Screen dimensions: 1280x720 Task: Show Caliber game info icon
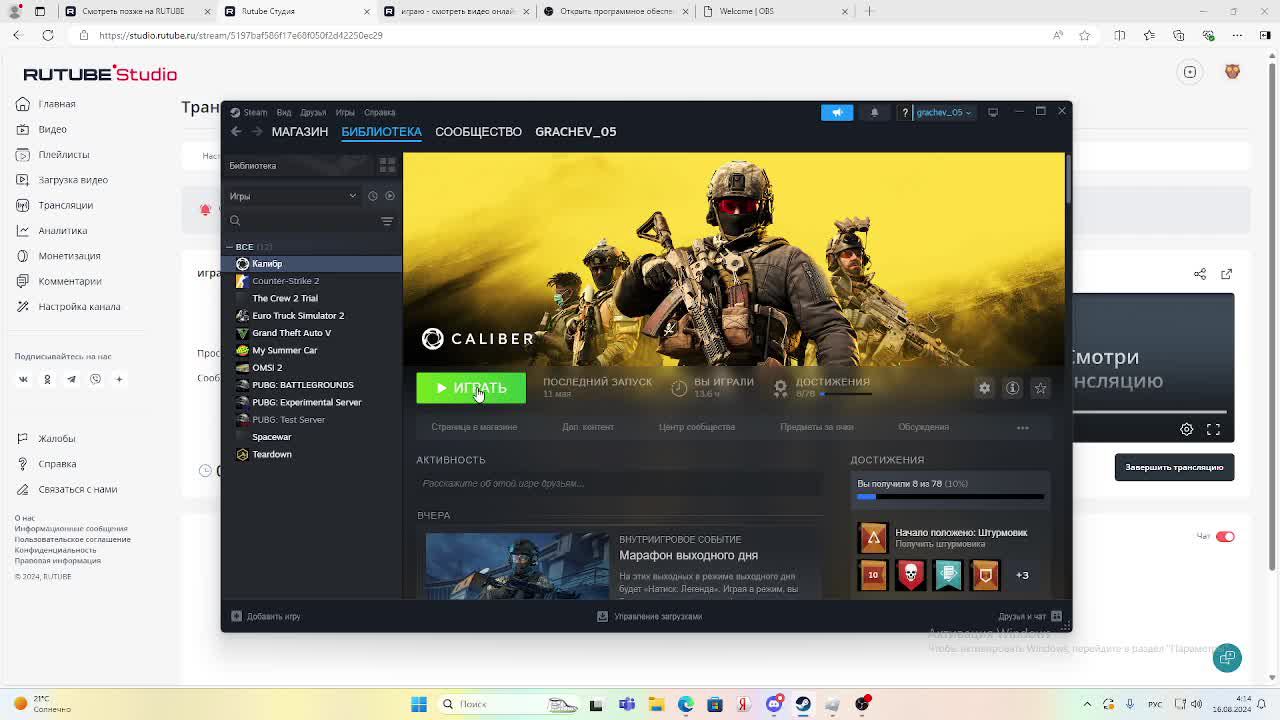1012,388
